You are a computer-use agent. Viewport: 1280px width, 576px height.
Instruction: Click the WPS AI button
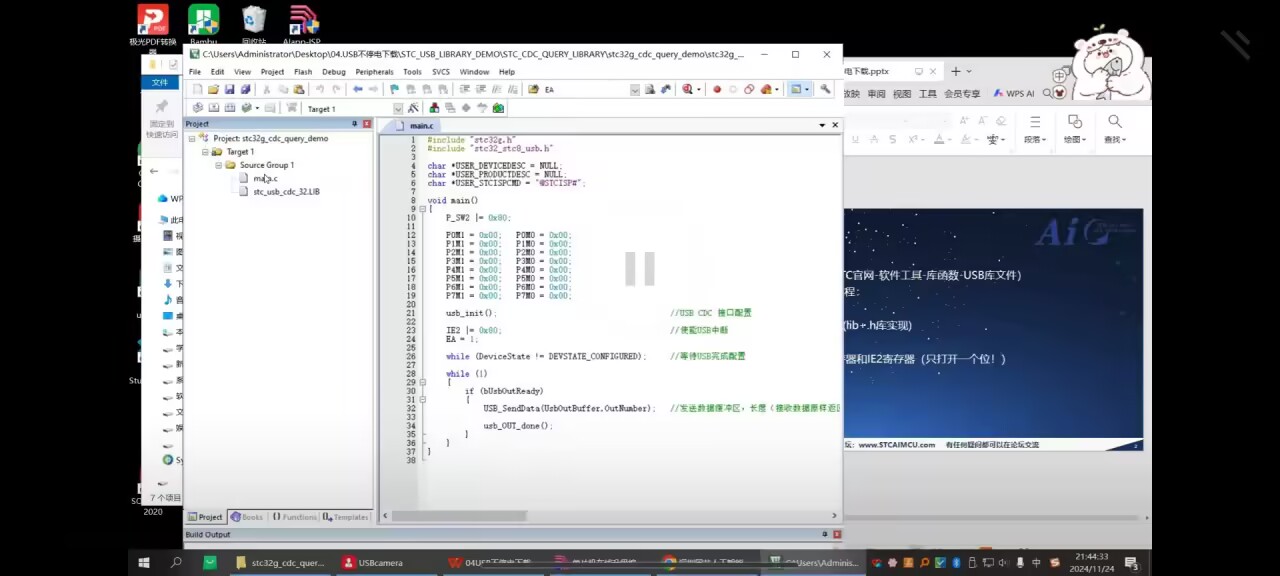pos(1014,93)
